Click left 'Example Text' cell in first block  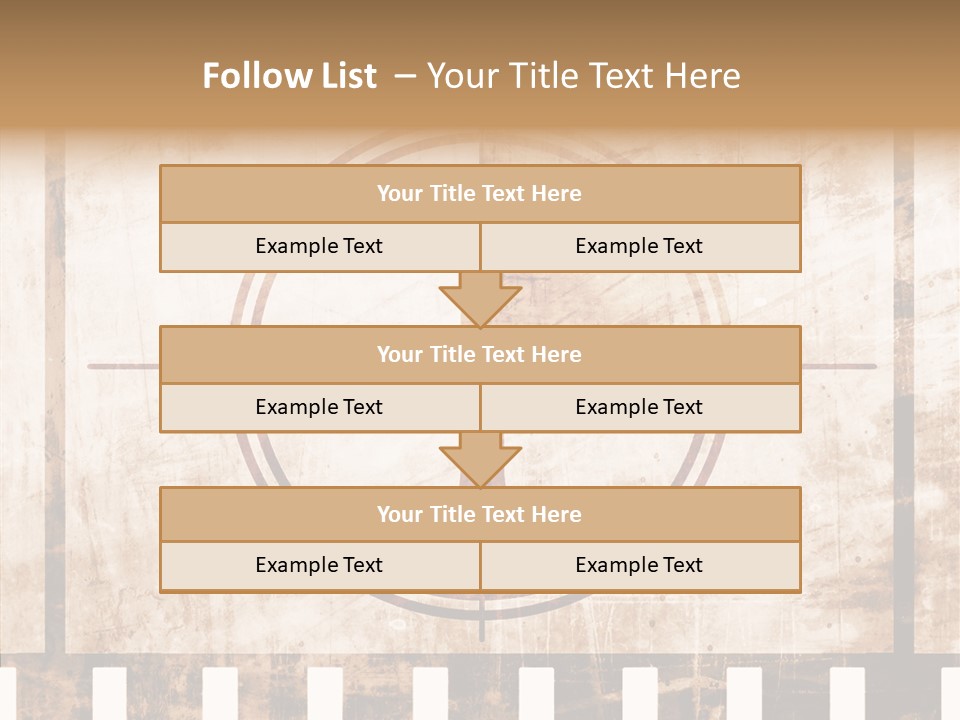[x=319, y=246]
